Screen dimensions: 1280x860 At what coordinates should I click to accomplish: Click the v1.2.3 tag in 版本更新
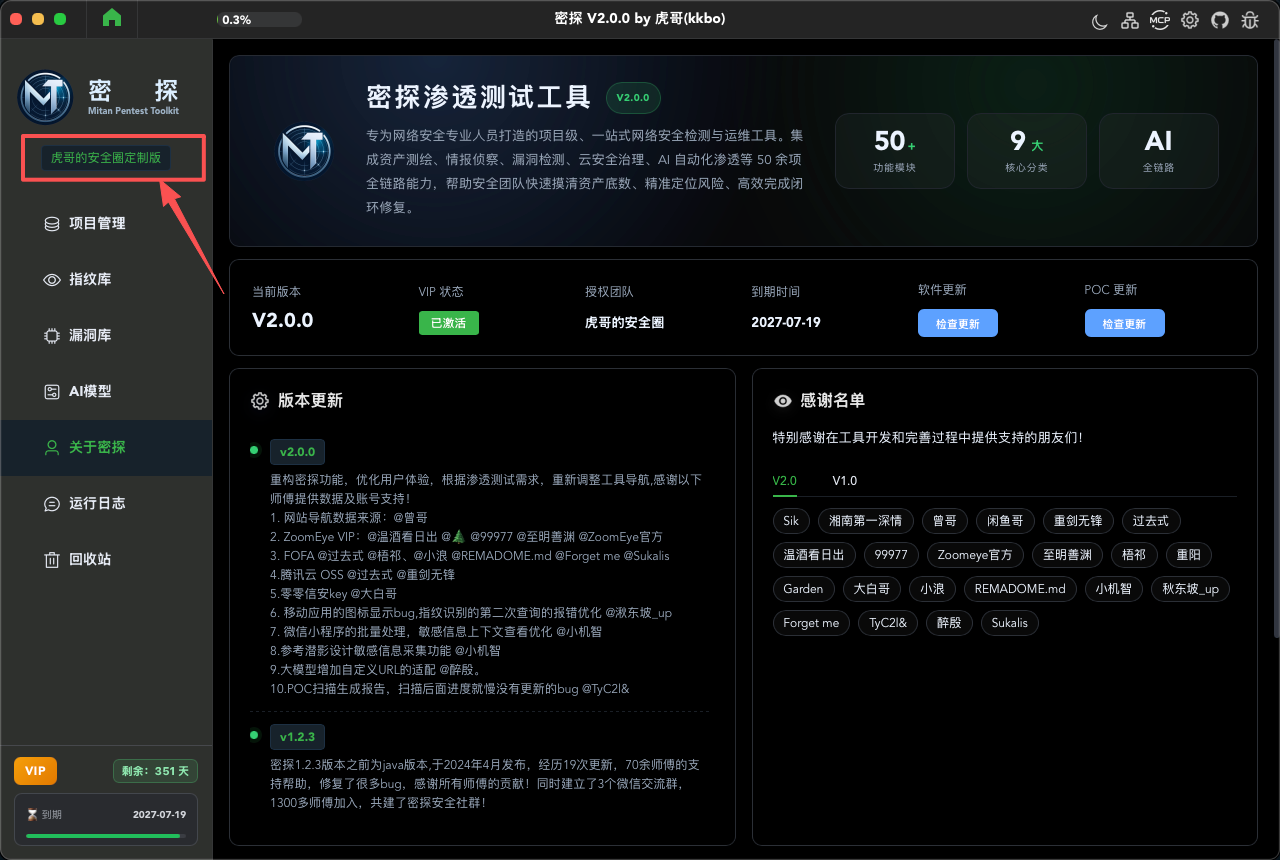[x=297, y=737]
